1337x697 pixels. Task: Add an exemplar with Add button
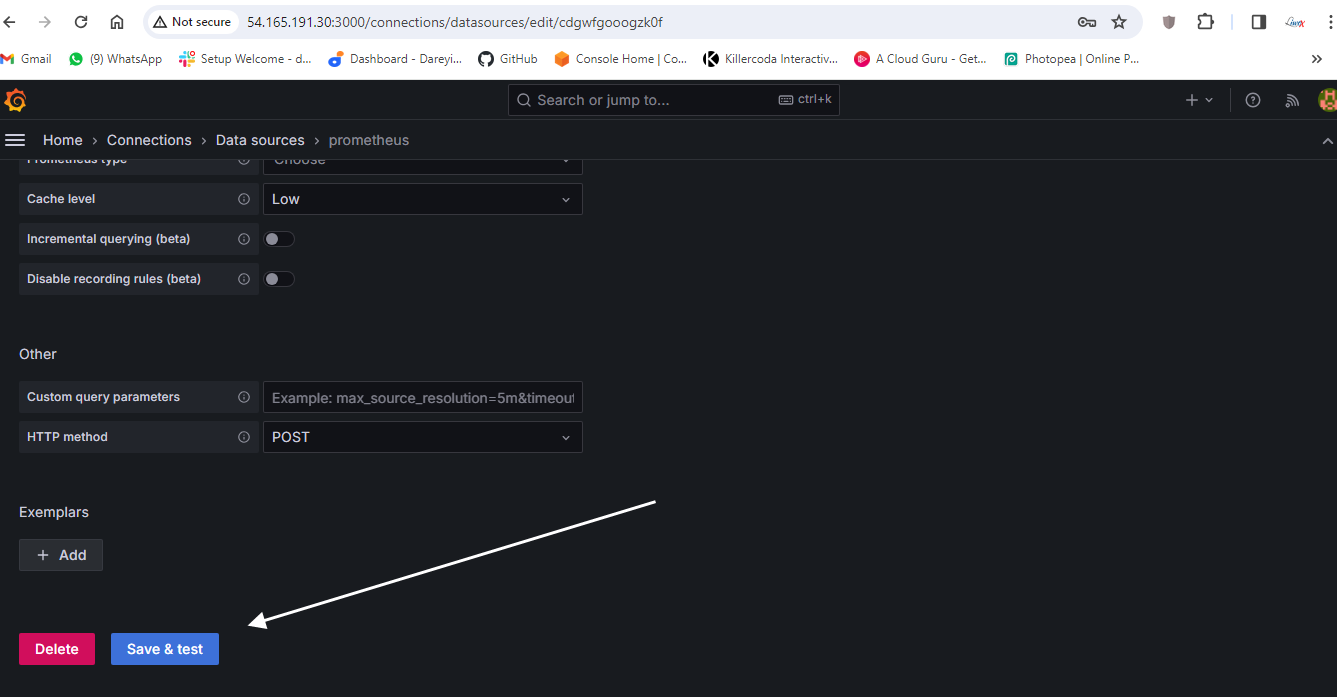click(x=61, y=555)
